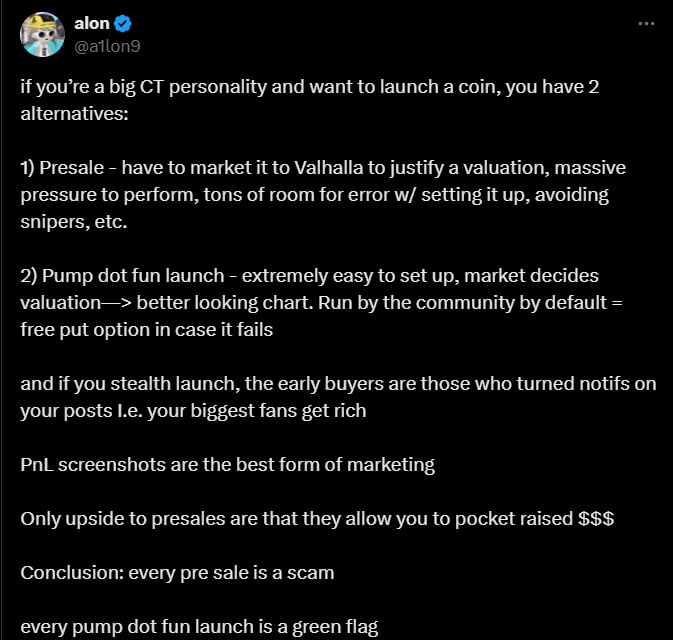Click the "PnL screenshots are the best" line

click(x=227, y=465)
